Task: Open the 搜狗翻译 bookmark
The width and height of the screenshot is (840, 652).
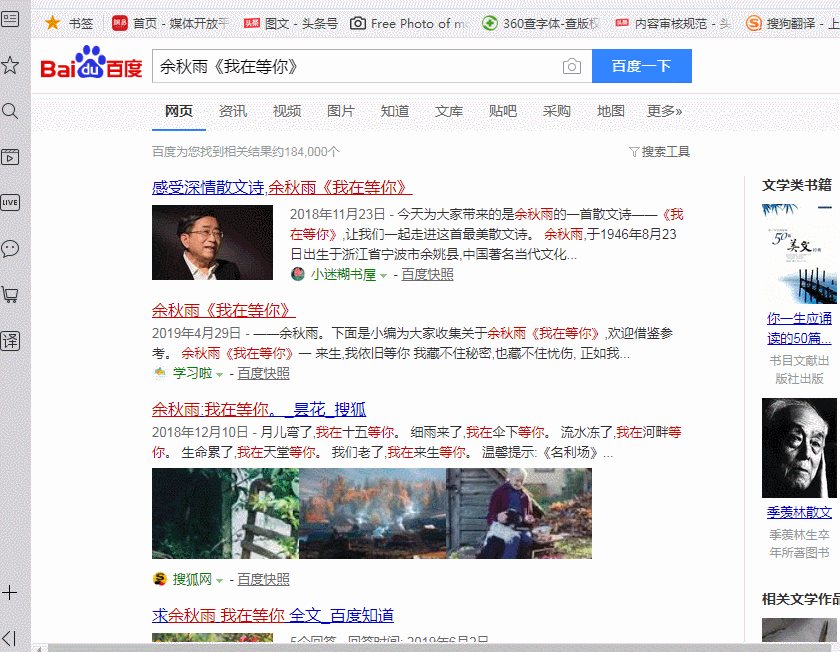Action: tap(792, 24)
